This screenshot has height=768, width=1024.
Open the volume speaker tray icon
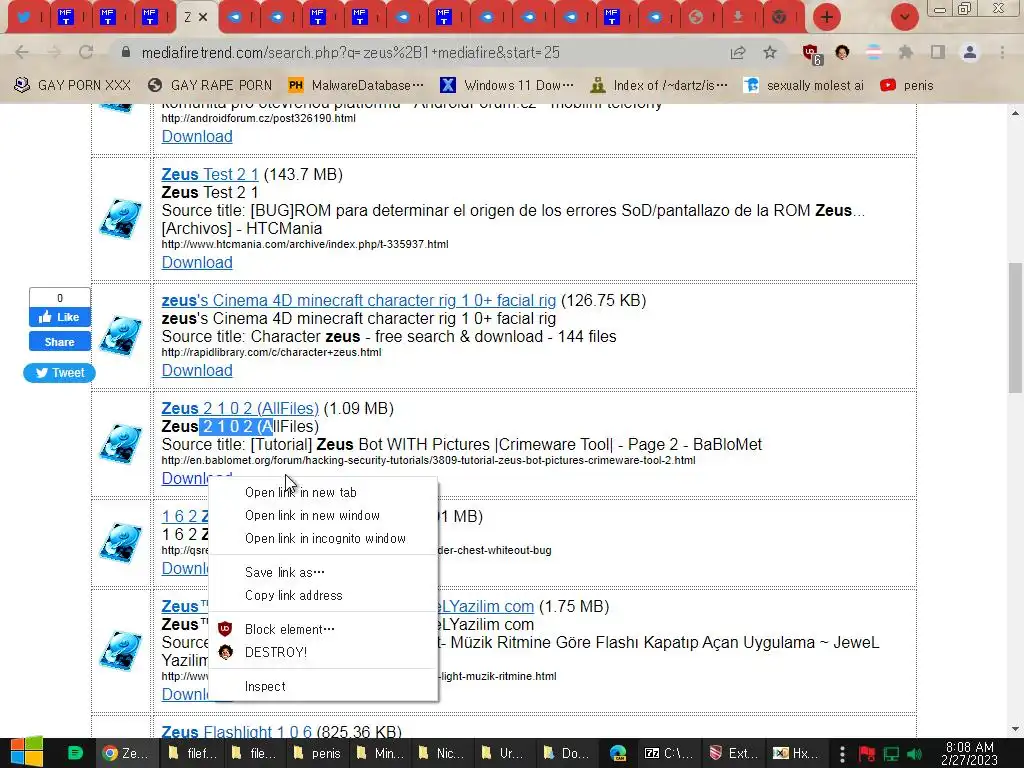tap(914, 754)
